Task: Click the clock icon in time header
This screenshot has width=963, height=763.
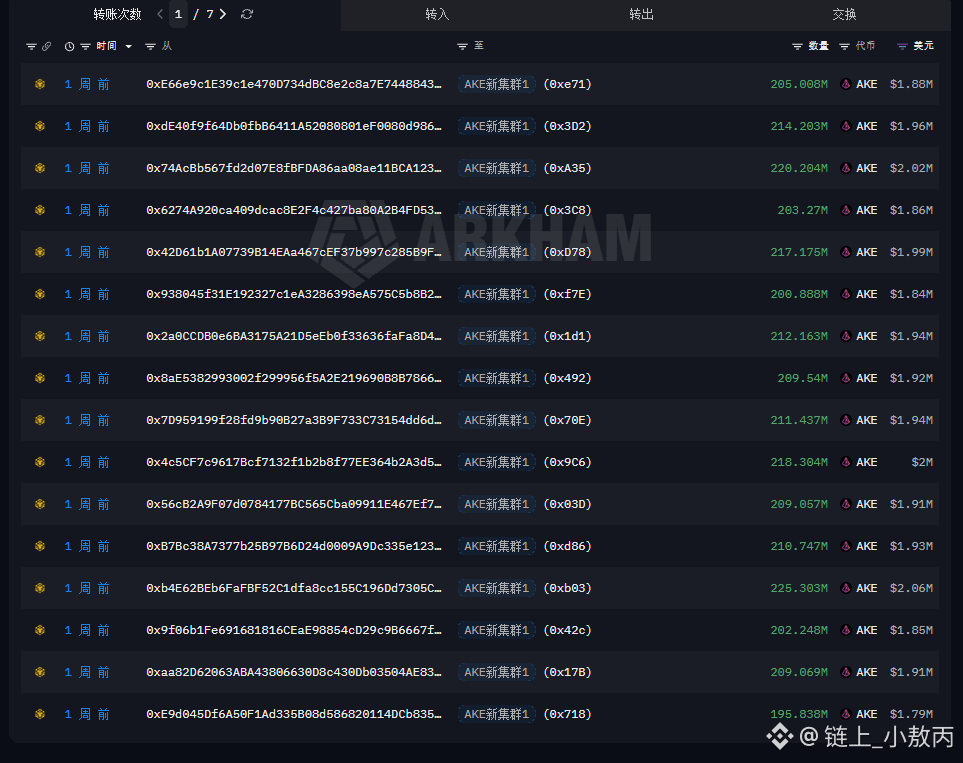Action: click(x=69, y=46)
